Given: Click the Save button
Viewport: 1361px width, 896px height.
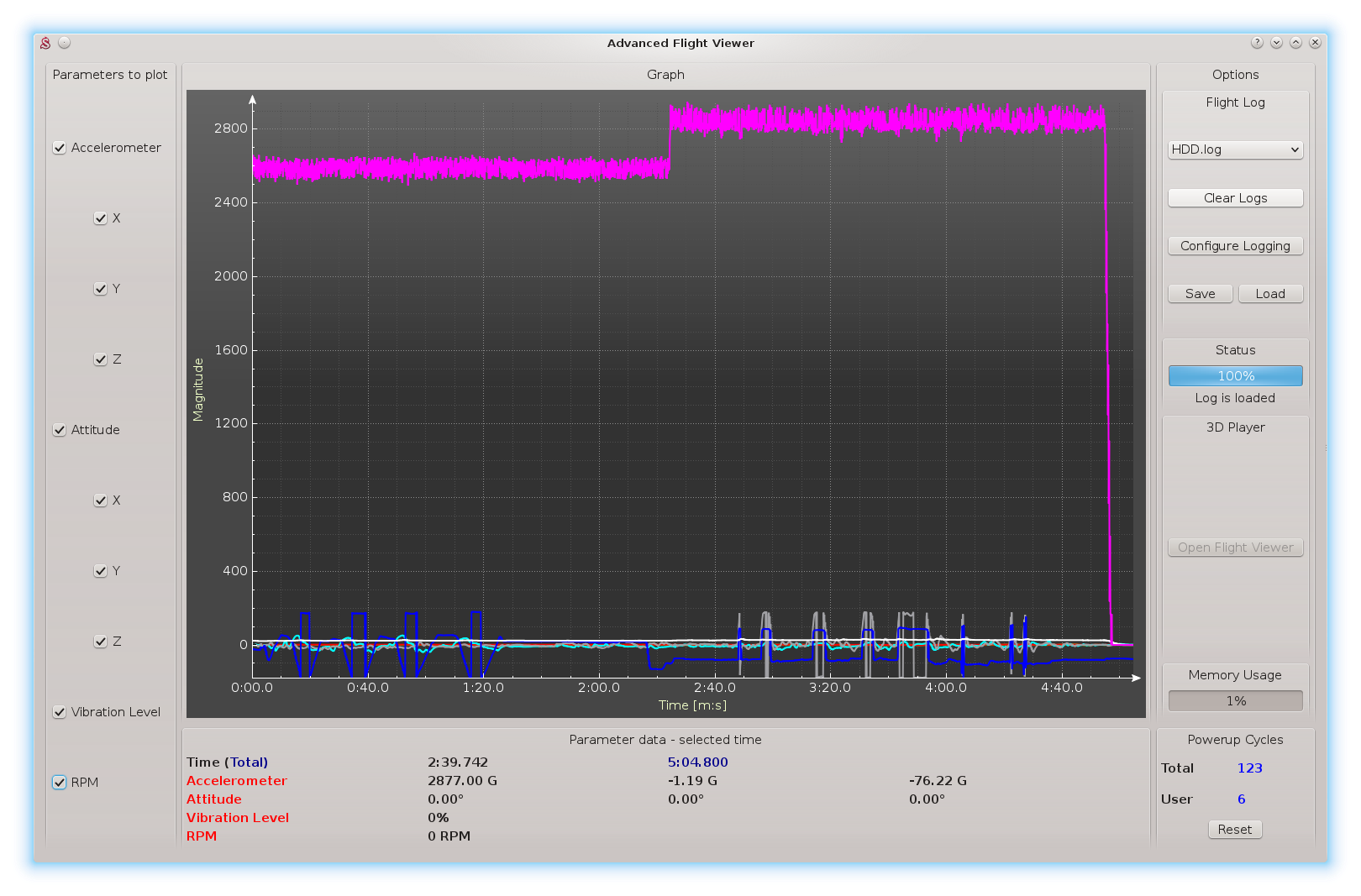Looking at the screenshot, I should tap(1200, 294).
